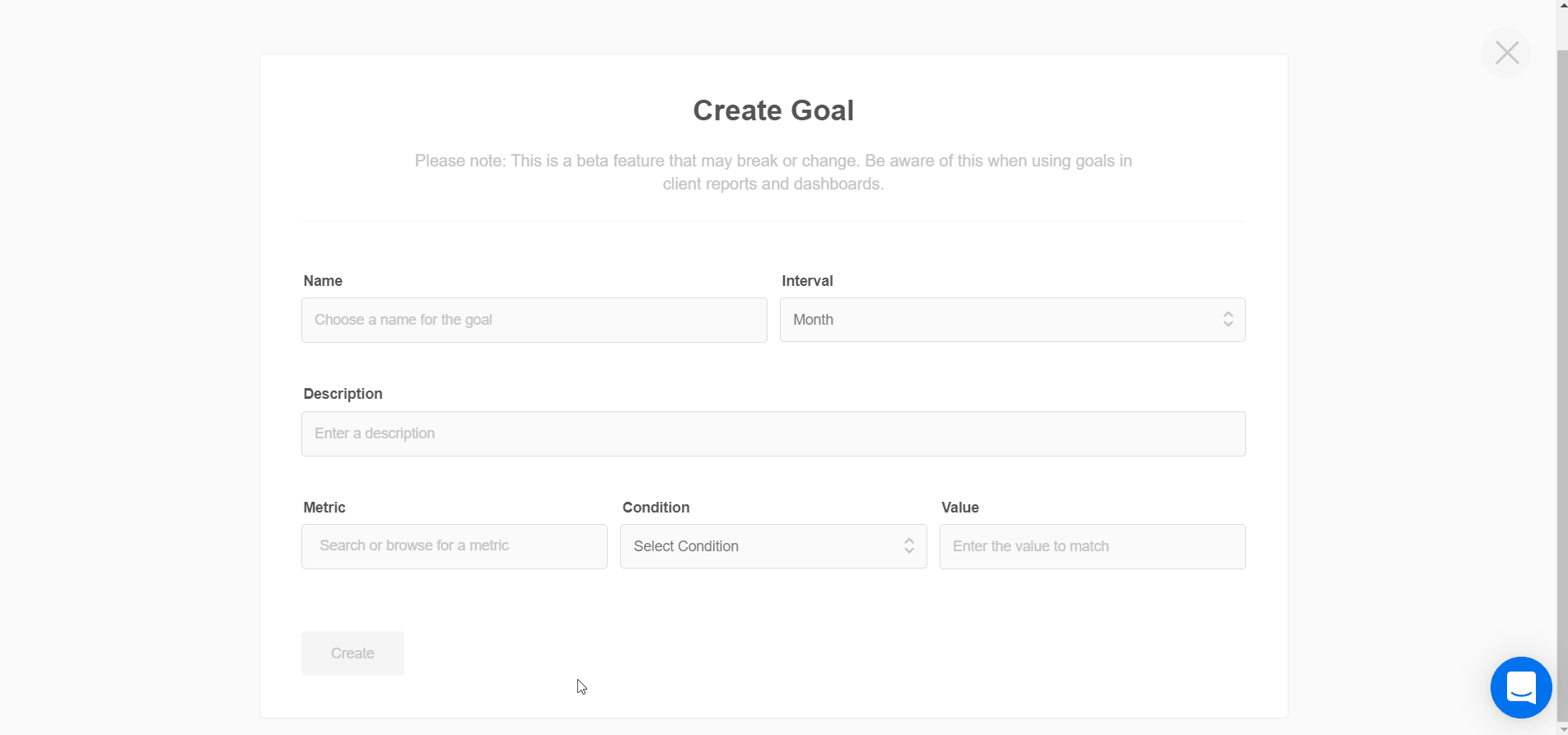Viewport: 1568px width, 735px height.
Task: Click the Description label
Action: (343, 394)
